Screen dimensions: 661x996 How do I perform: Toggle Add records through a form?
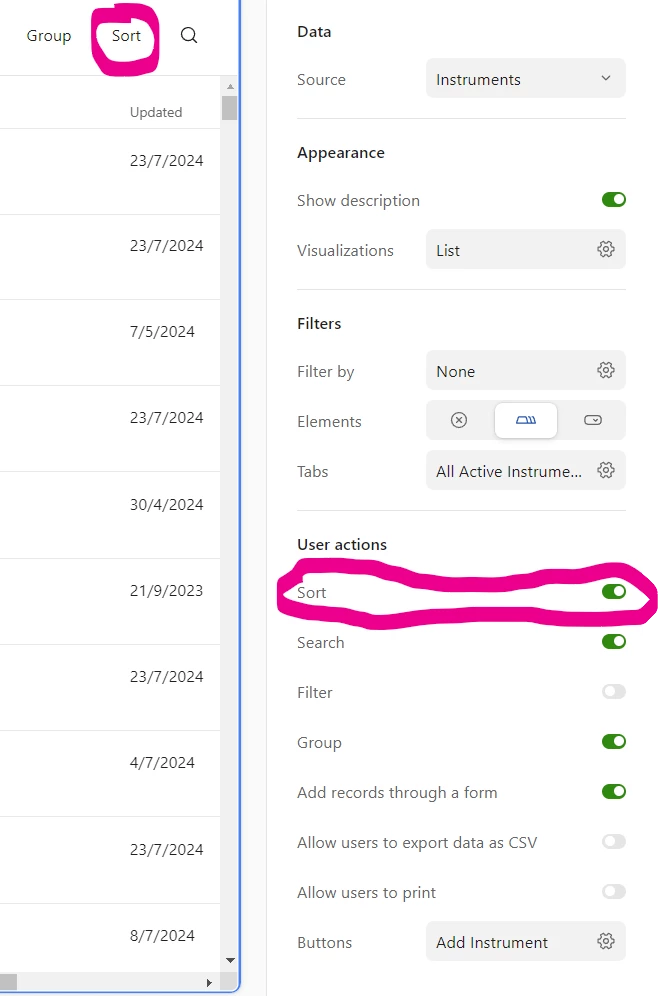coord(614,791)
